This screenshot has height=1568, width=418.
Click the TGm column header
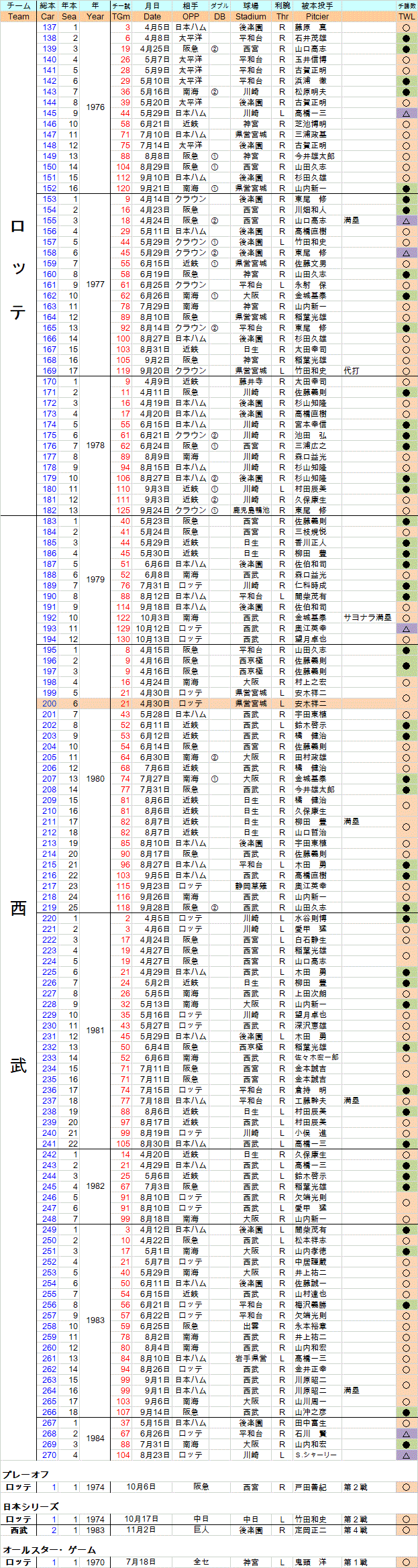tap(121, 17)
